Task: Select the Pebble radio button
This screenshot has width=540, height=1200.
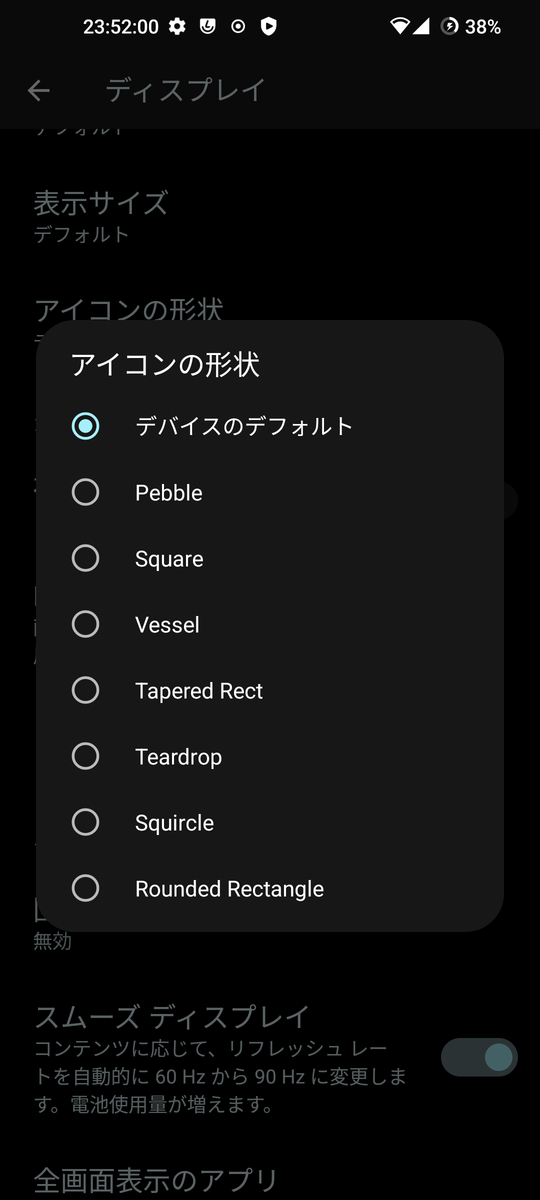Action: [86, 492]
